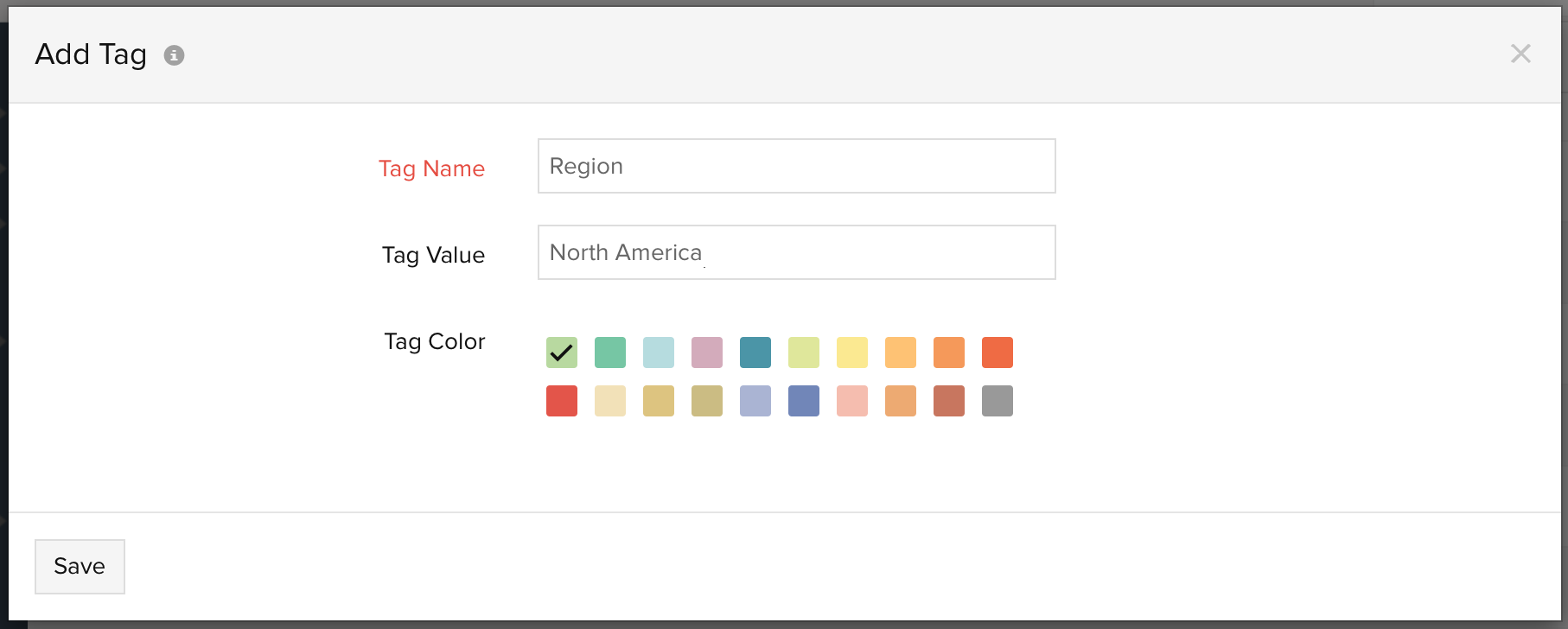Click the Tag Value input field
The width and height of the screenshot is (1568, 629).
[796, 252]
